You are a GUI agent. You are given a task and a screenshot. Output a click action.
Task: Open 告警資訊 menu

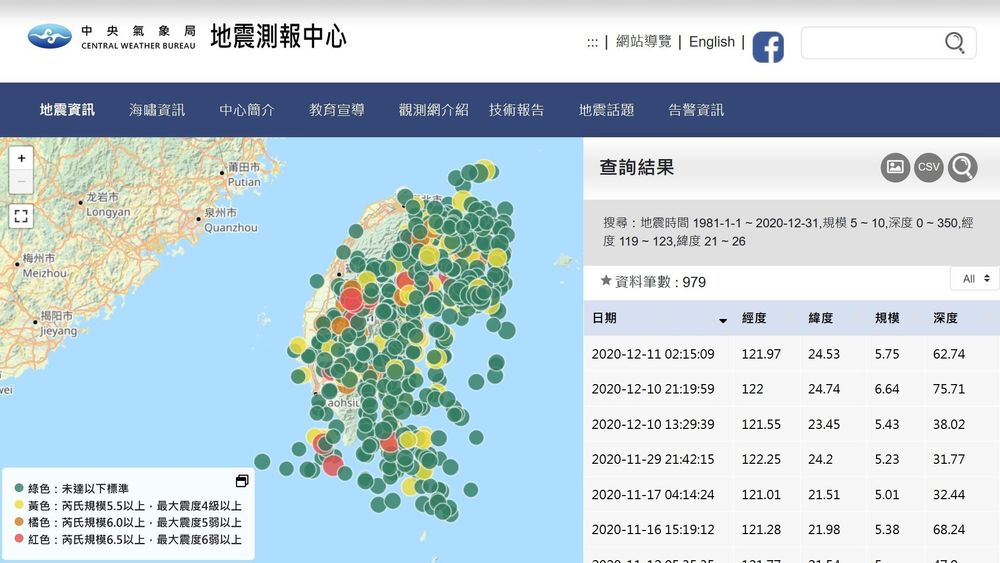point(696,110)
